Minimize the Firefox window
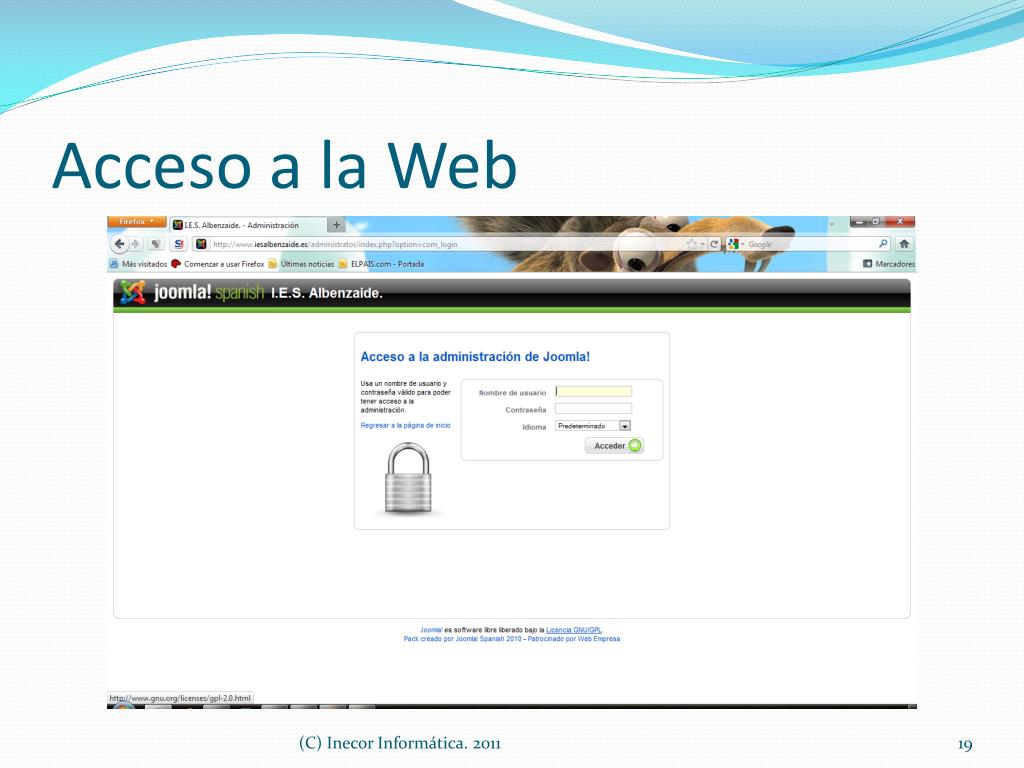 click(x=859, y=222)
